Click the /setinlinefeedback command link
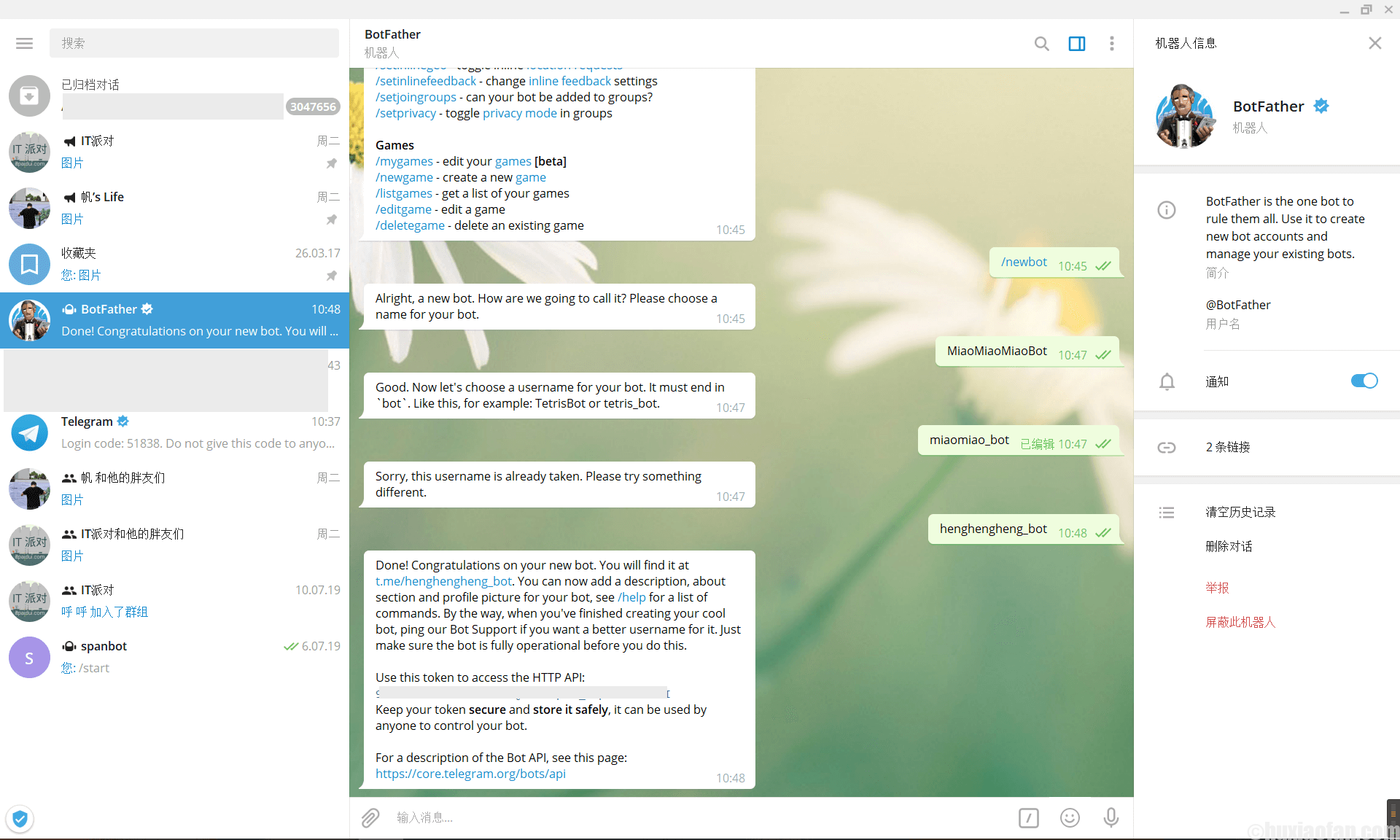This screenshot has width=1400, height=840. (x=426, y=81)
